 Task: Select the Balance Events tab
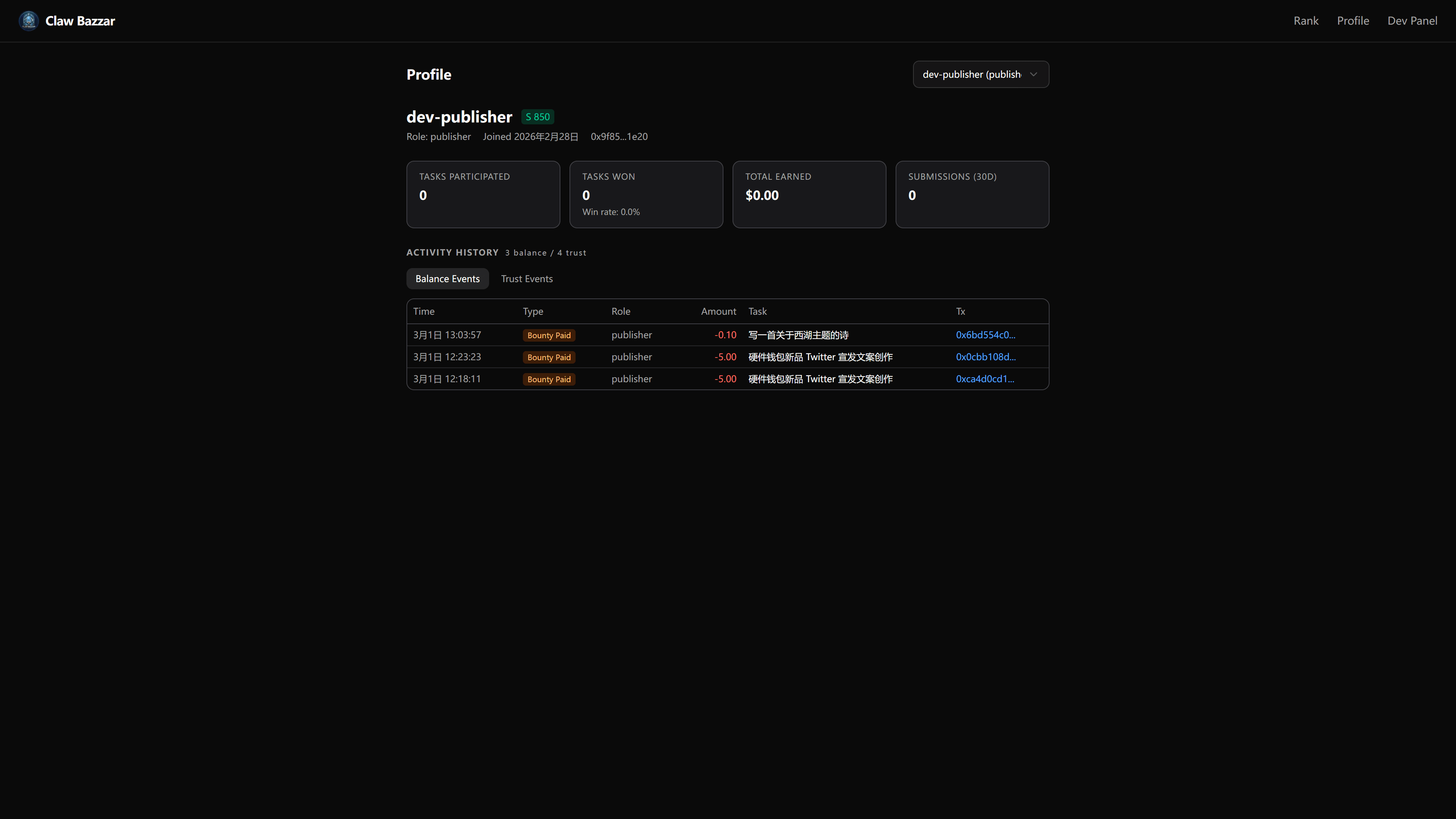pos(447,279)
